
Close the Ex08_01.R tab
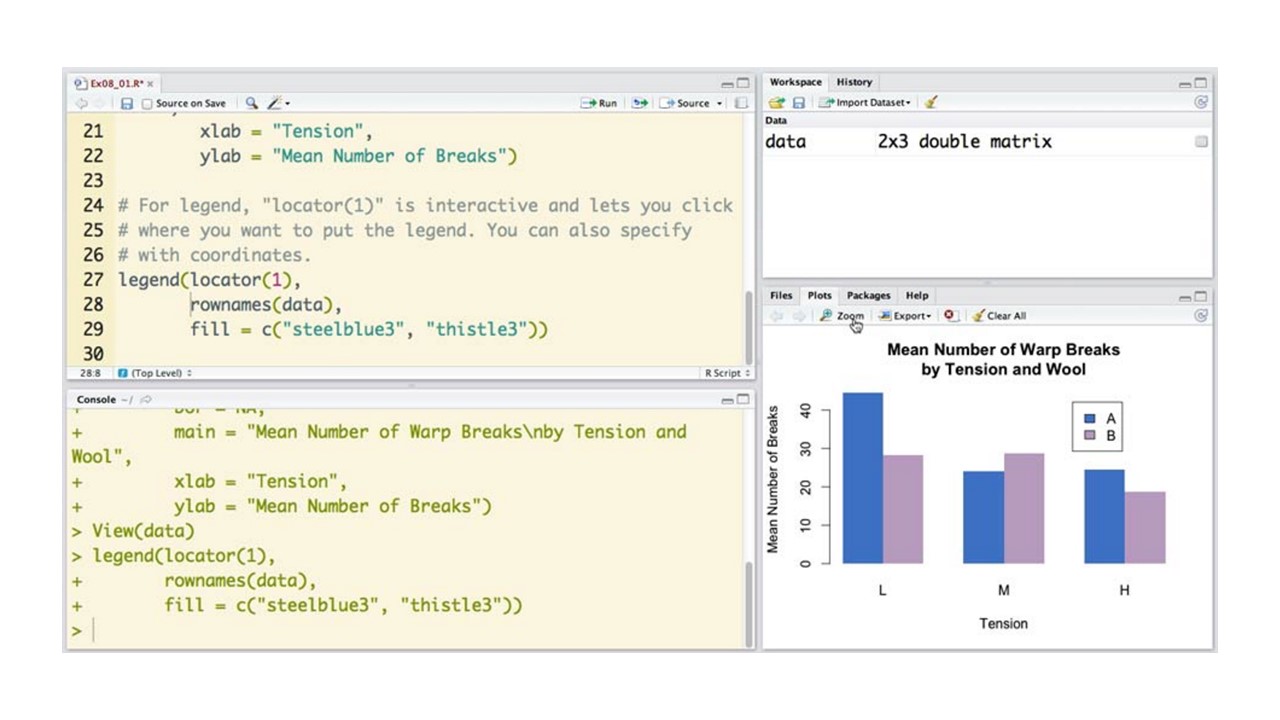pyautogui.click(x=151, y=84)
